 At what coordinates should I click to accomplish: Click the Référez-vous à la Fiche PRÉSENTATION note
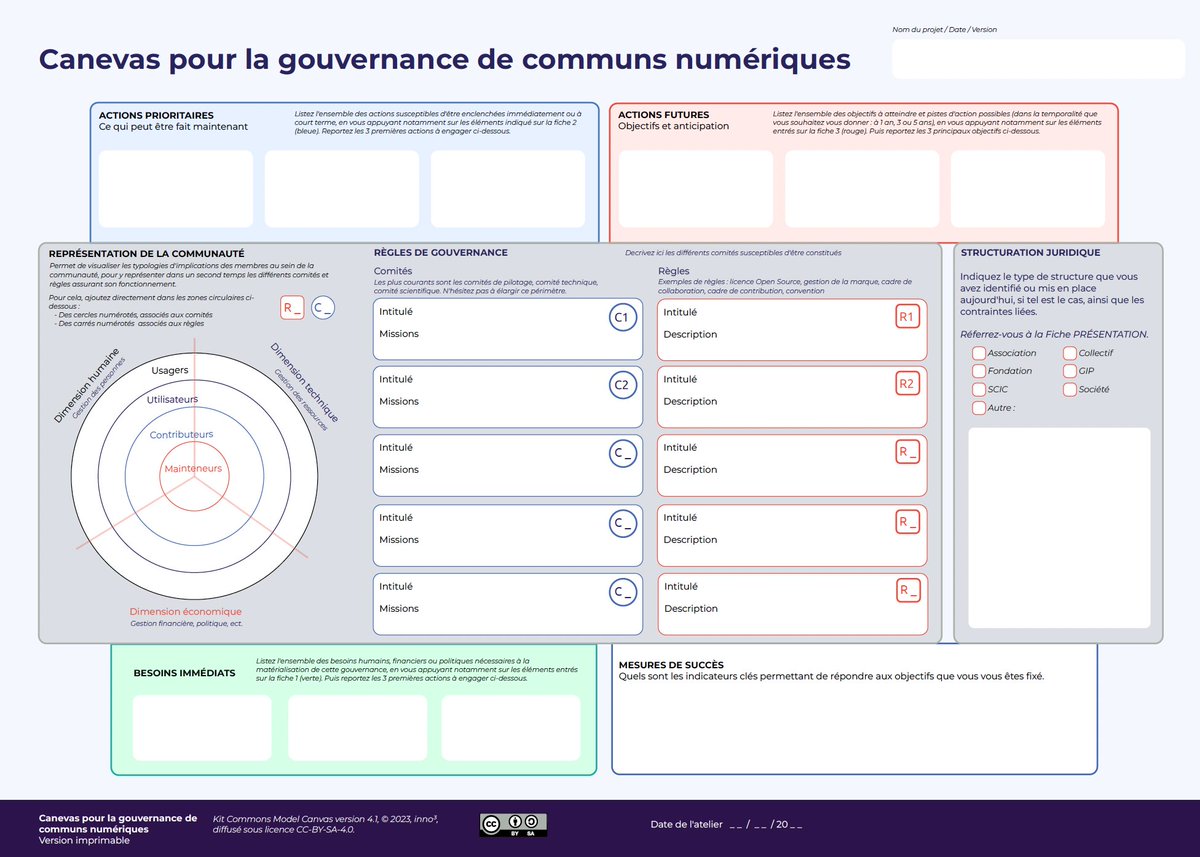[1054, 334]
